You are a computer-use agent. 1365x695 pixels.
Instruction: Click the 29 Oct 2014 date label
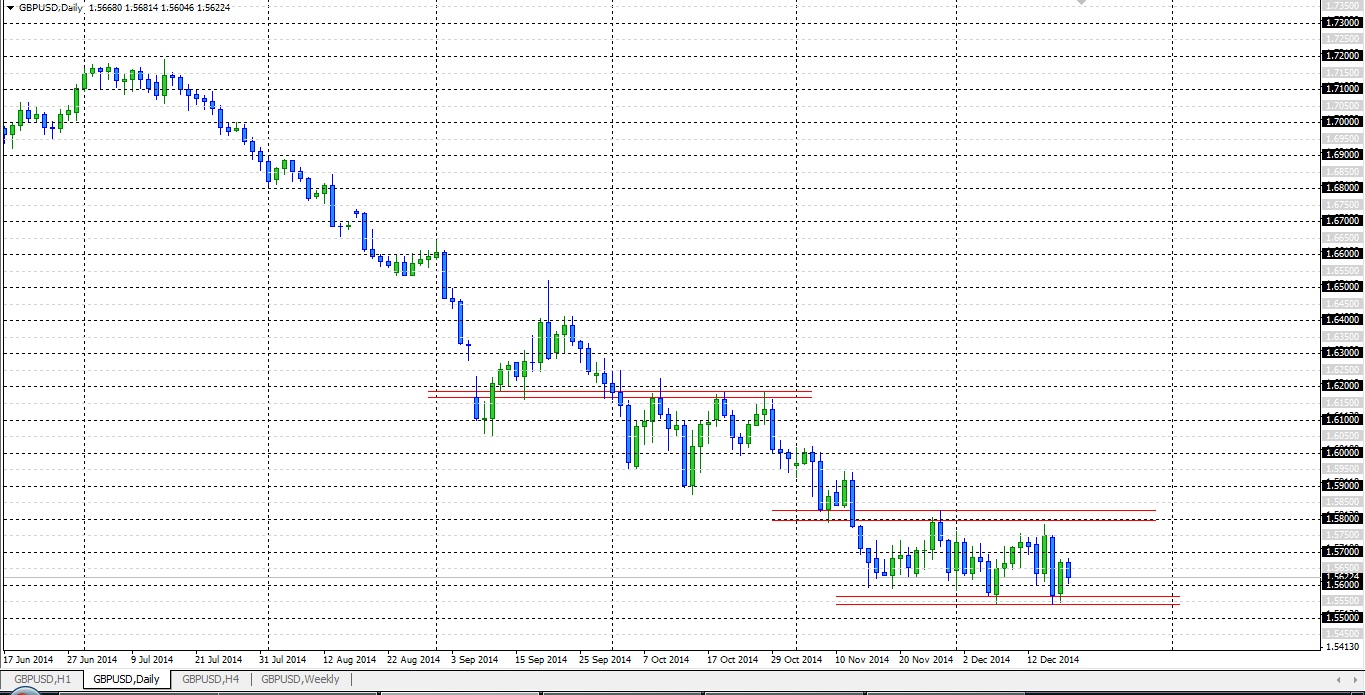point(797,660)
